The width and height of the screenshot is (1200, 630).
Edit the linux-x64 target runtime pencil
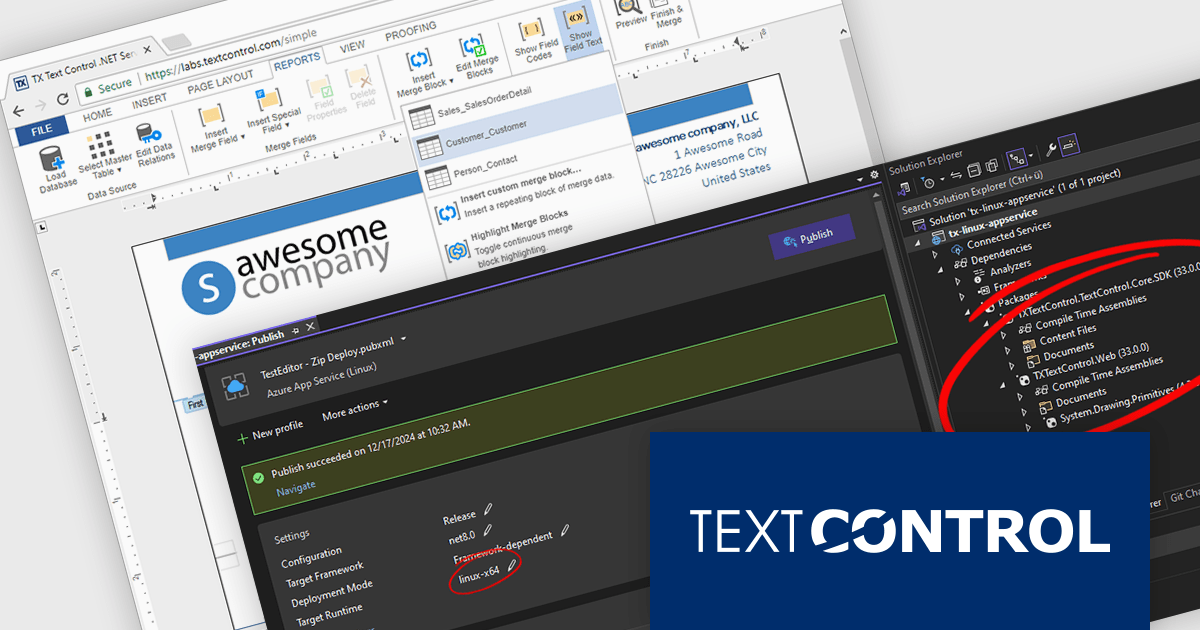coord(512,565)
